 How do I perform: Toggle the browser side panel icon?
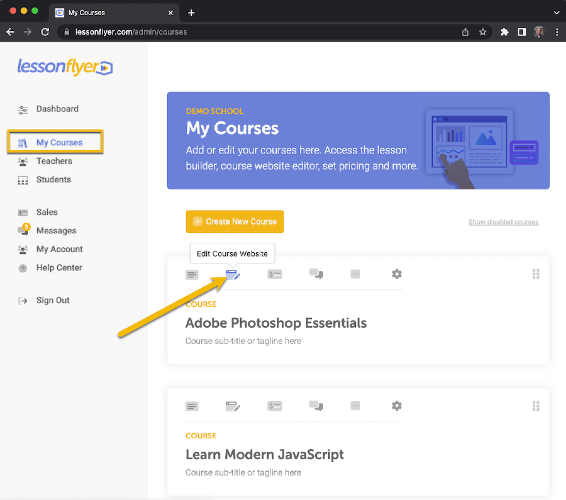click(522, 32)
